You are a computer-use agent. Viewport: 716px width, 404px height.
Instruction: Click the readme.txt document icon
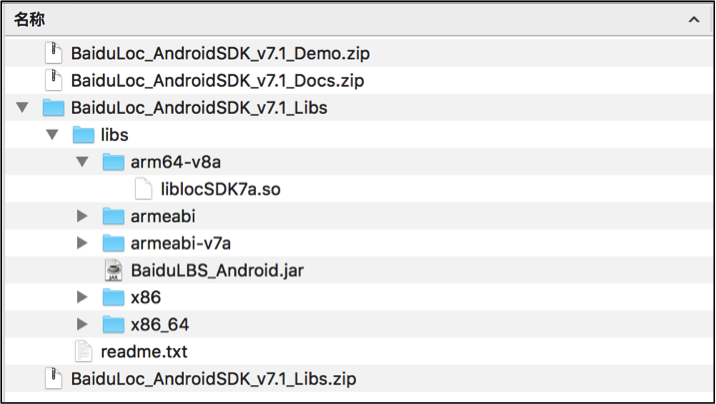pyautogui.click(x=83, y=352)
